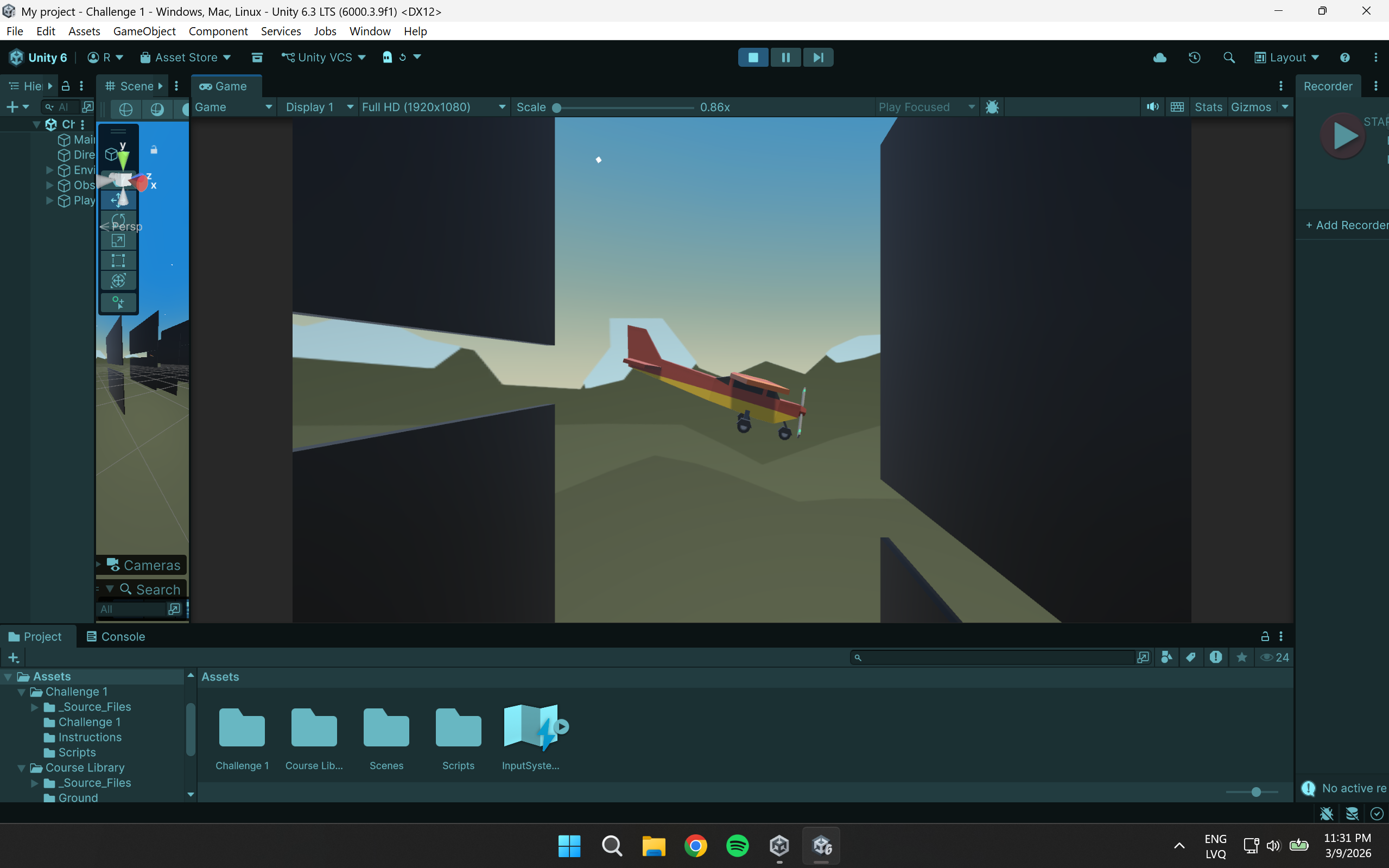Expand the Course Library _Source_Files folder
Image resolution: width=1389 pixels, height=868 pixels.
pyautogui.click(x=34, y=782)
